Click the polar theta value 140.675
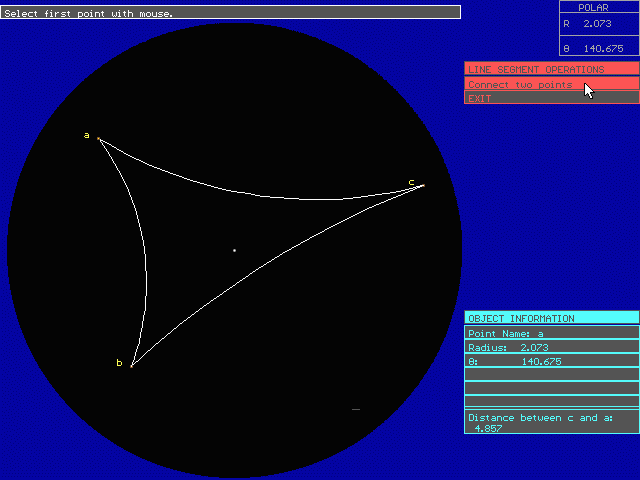Viewport: 640px width, 480px height. tap(603, 49)
